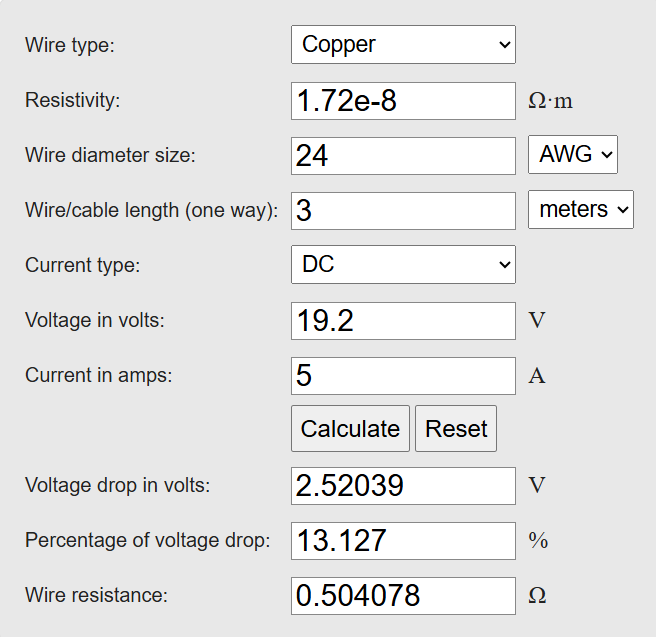Click the 'Wire diameter size:' label
The image size is (656, 637).
tap(110, 155)
